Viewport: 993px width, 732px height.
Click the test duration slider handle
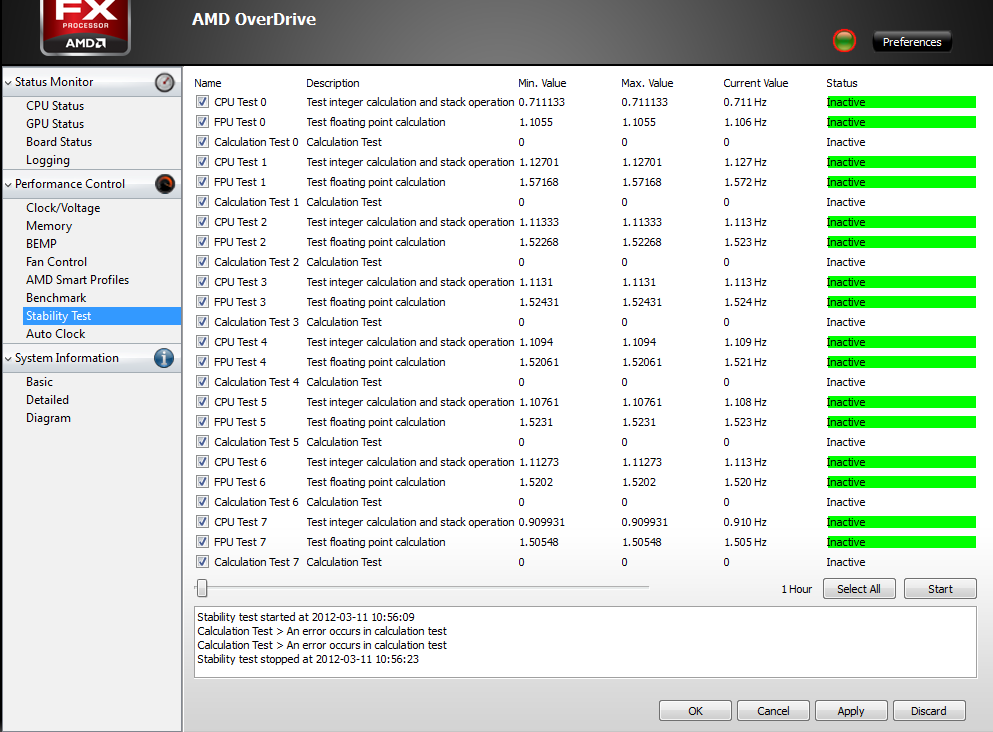pyautogui.click(x=202, y=588)
